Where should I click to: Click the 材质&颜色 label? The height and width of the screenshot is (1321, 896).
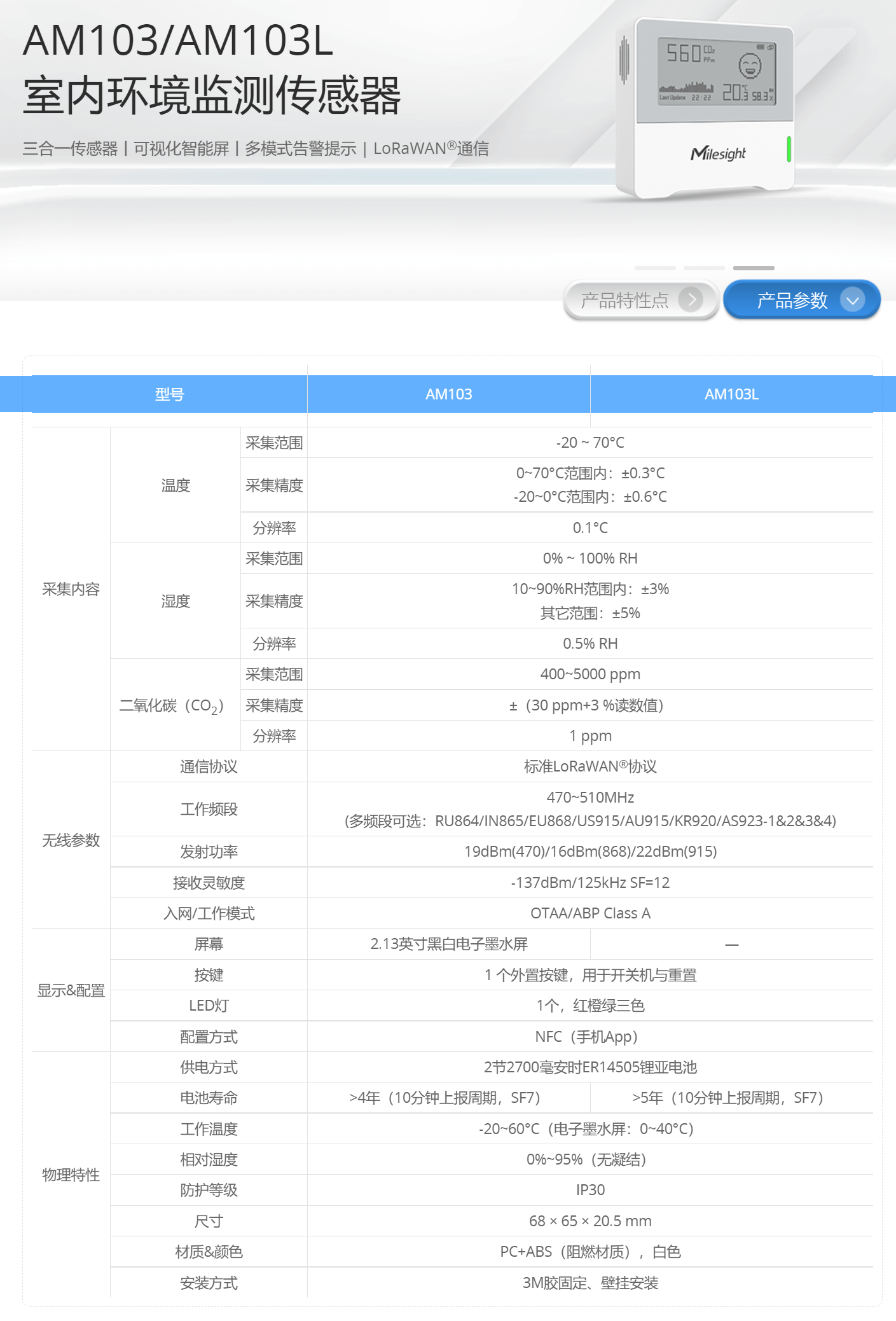coord(209,1252)
